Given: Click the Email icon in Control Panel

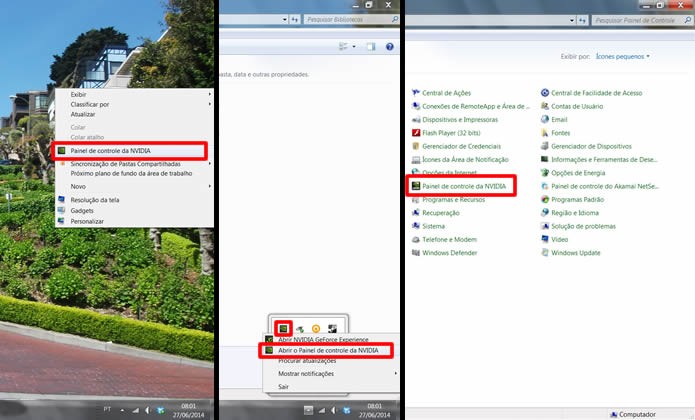Looking at the screenshot, I should [545, 119].
